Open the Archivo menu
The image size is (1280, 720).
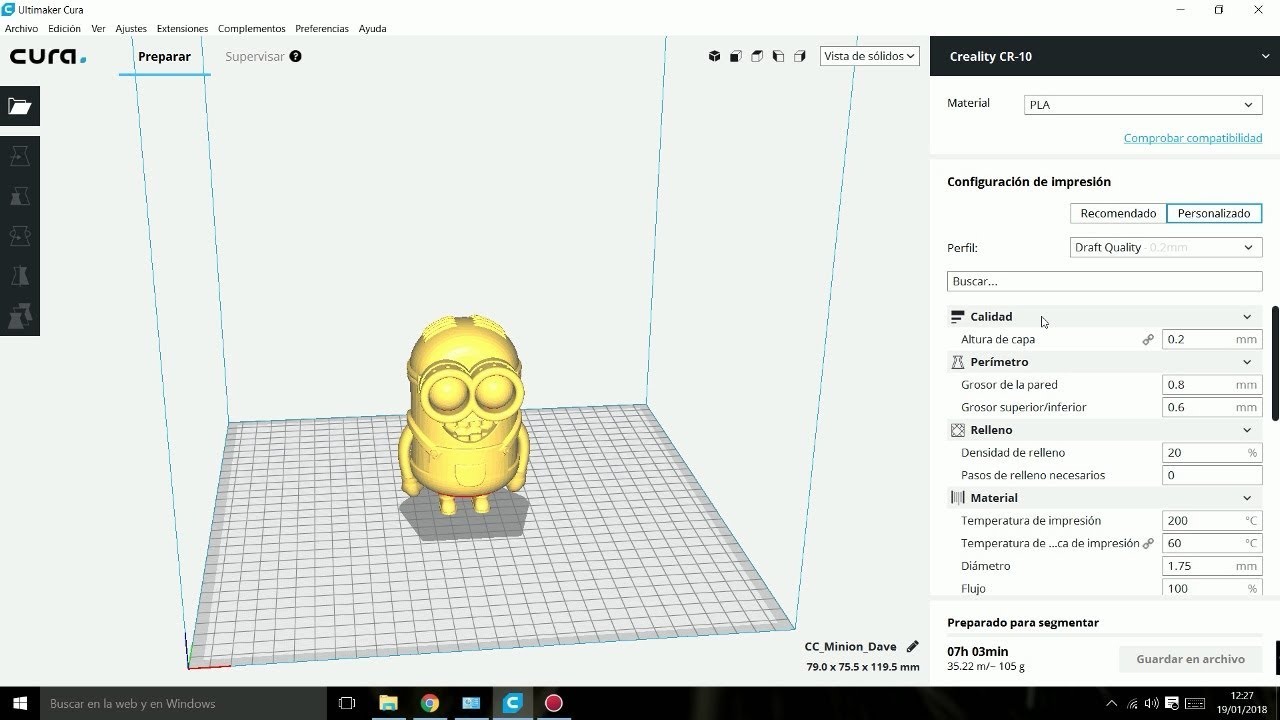point(21,29)
